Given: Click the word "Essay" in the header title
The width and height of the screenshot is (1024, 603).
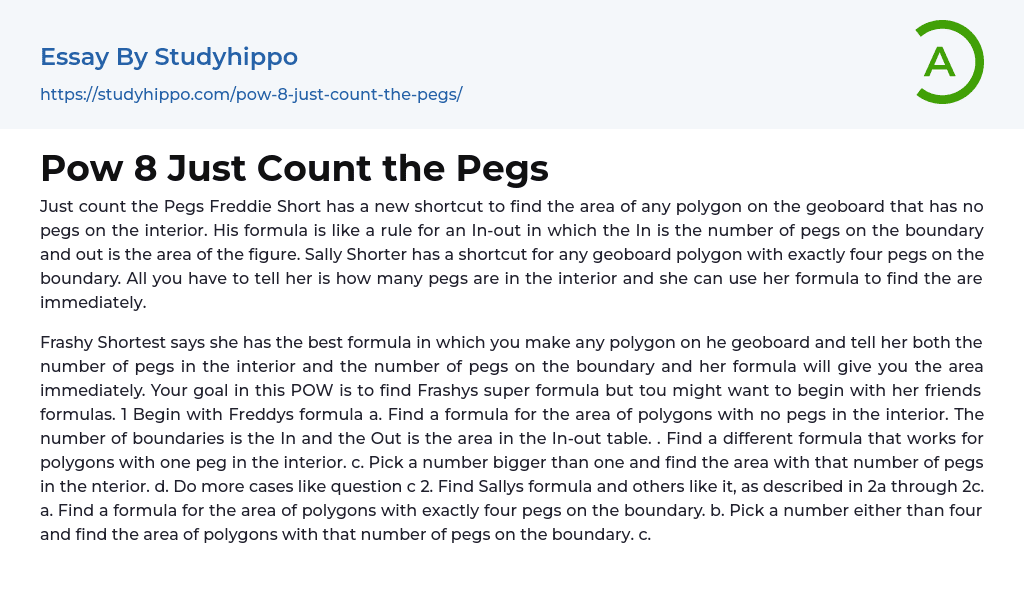Looking at the screenshot, I should tap(74, 57).
